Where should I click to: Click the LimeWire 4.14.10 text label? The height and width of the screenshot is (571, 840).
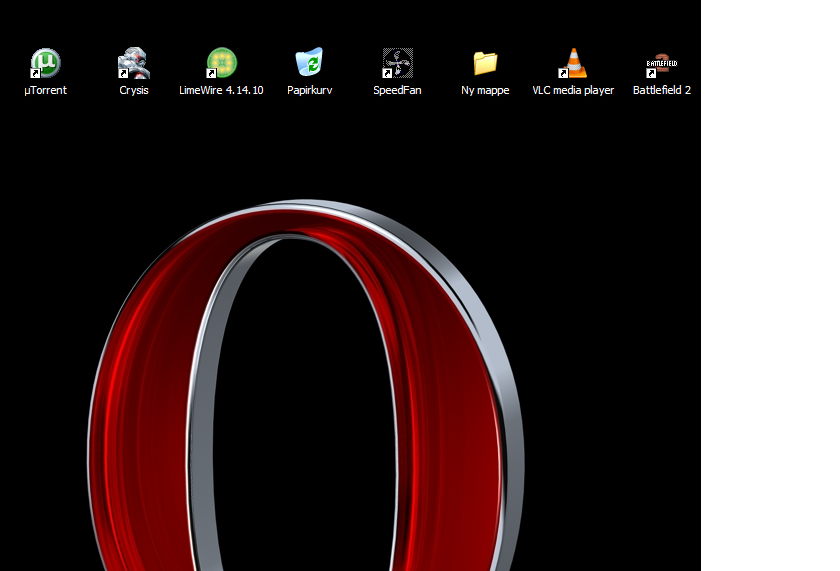(221, 90)
